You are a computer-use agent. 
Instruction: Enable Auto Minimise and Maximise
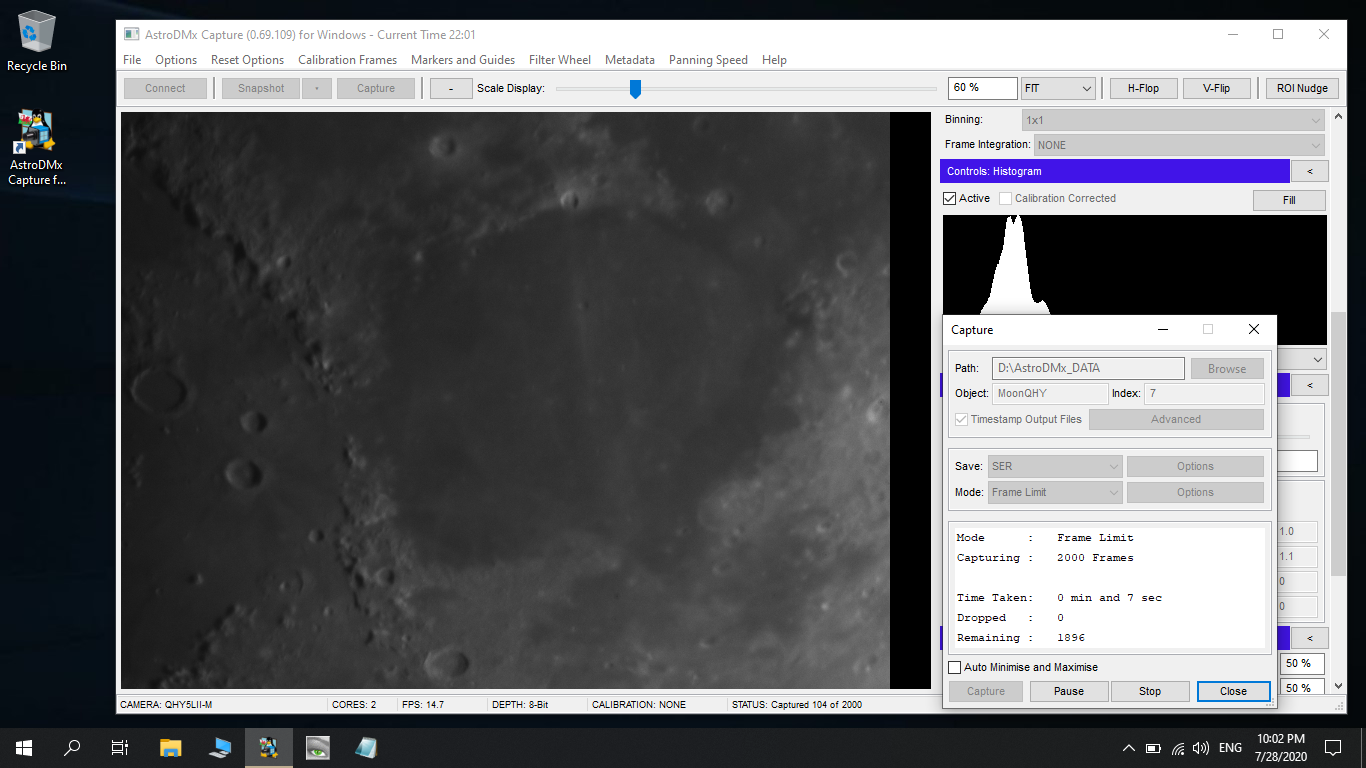coord(955,667)
